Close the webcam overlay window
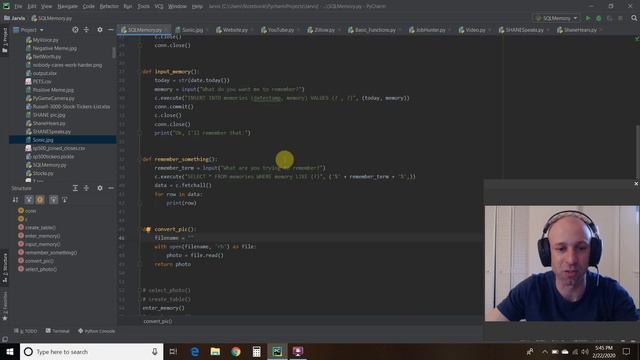 pyautogui.click(x=636, y=184)
